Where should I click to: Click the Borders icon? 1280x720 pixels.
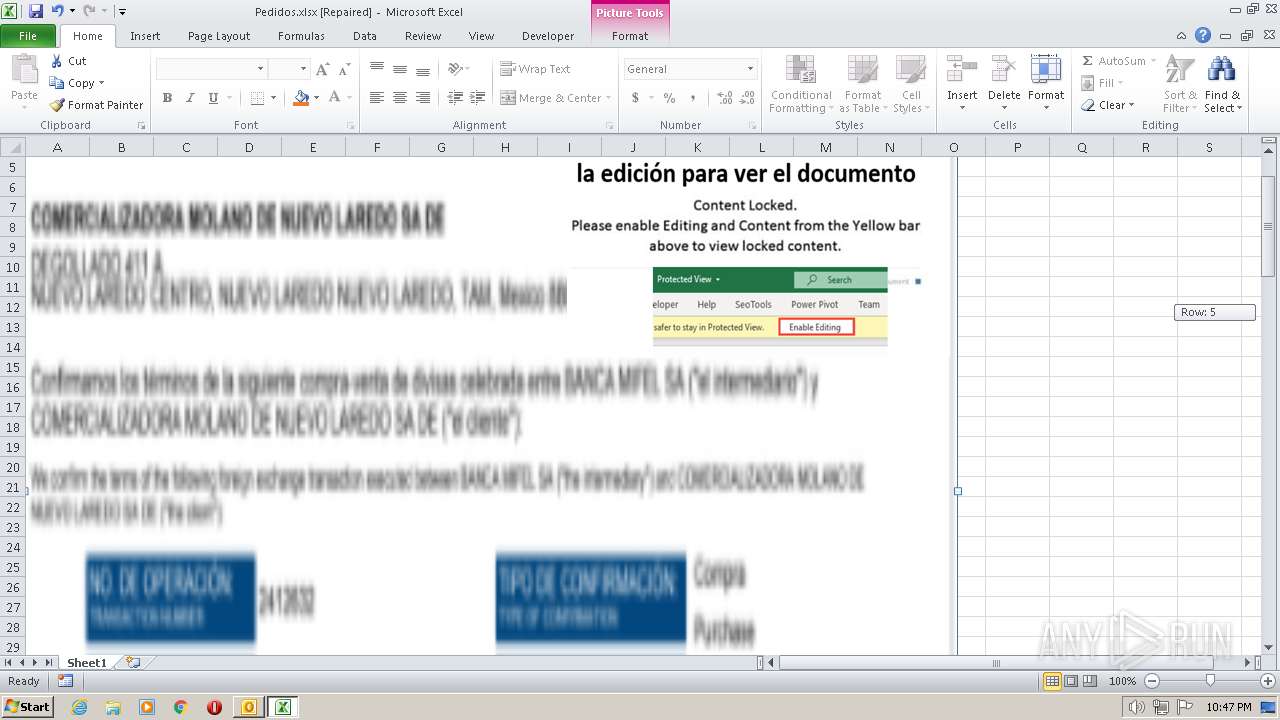(x=257, y=98)
